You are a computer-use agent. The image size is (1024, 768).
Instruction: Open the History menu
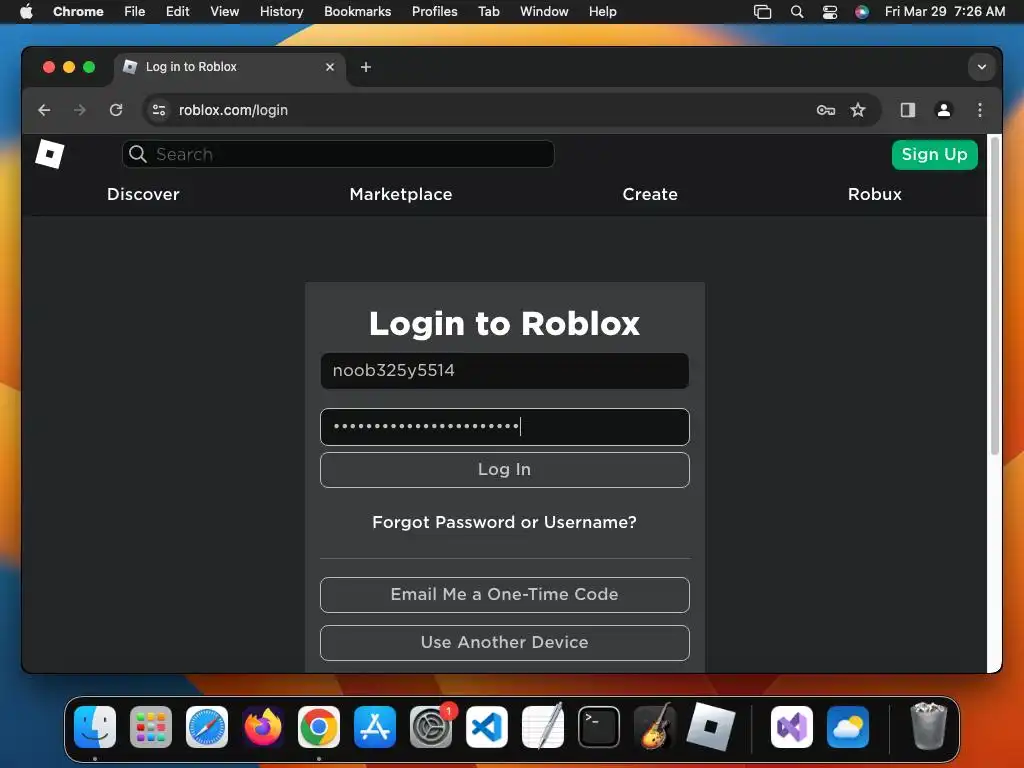point(281,11)
